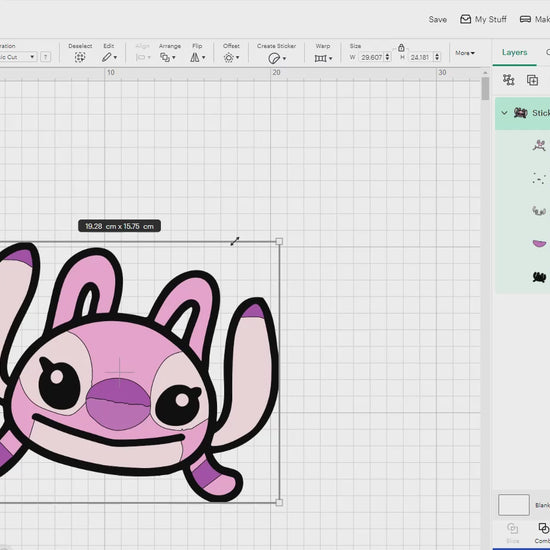Toggle the size aspect-ratio lock

pyautogui.click(x=401, y=47)
